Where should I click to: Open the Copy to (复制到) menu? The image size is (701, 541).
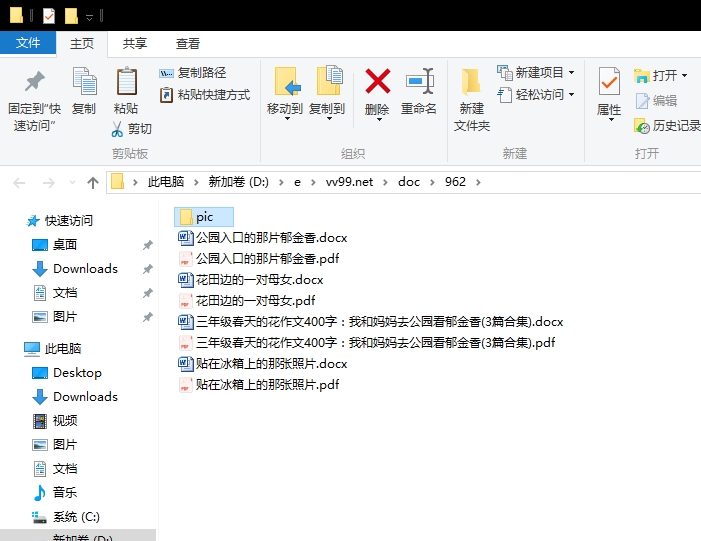327,95
